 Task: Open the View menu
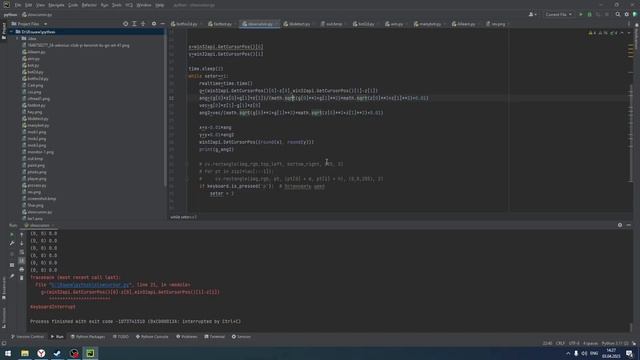(40, 5)
